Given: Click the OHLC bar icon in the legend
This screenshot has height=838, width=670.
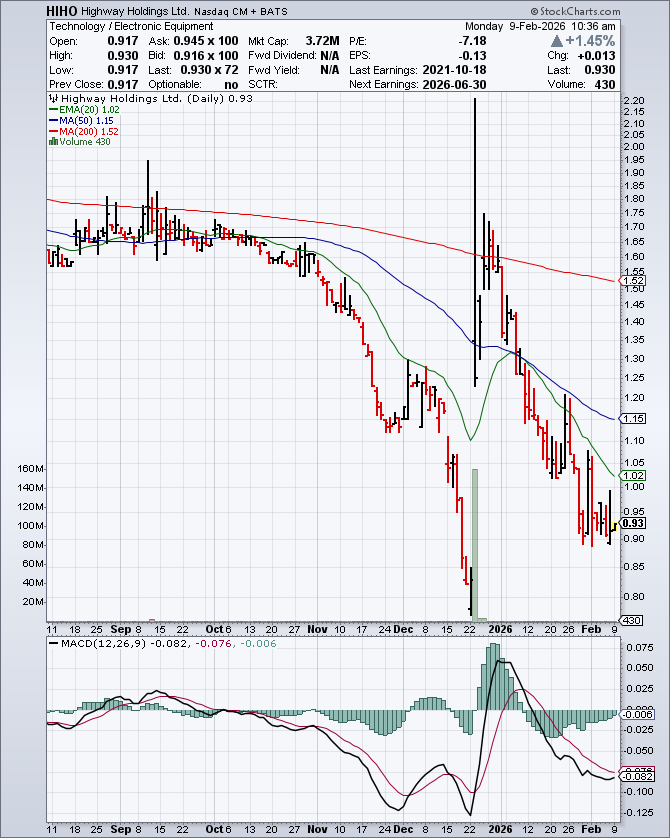Looking at the screenshot, I should 53,98.
